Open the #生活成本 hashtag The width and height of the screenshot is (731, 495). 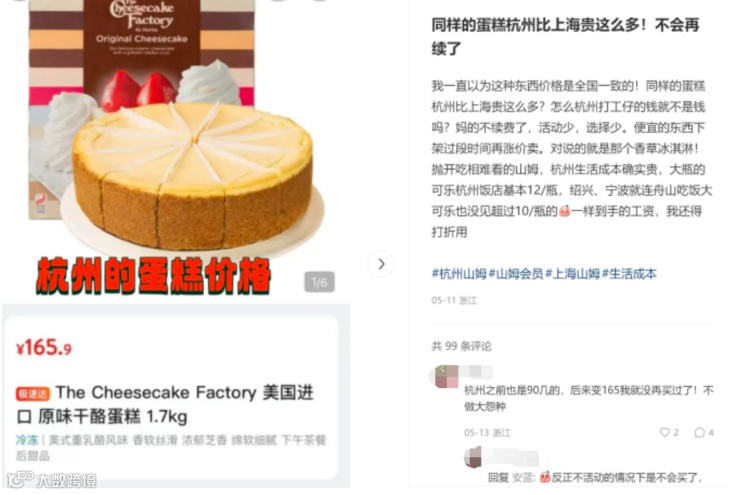click(x=629, y=274)
